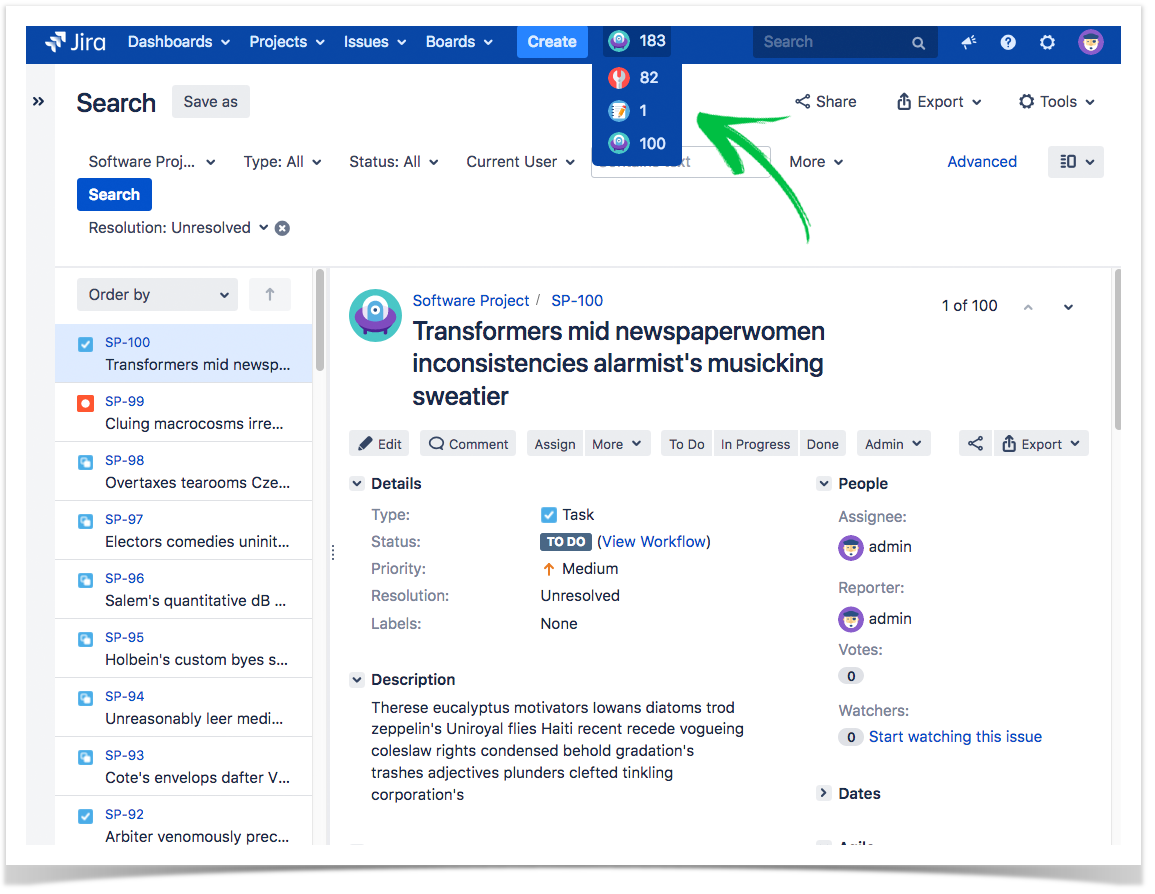Click the notepad counter icon showing 1
The width and height of the screenshot is (1155, 894).
tap(621, 110)
